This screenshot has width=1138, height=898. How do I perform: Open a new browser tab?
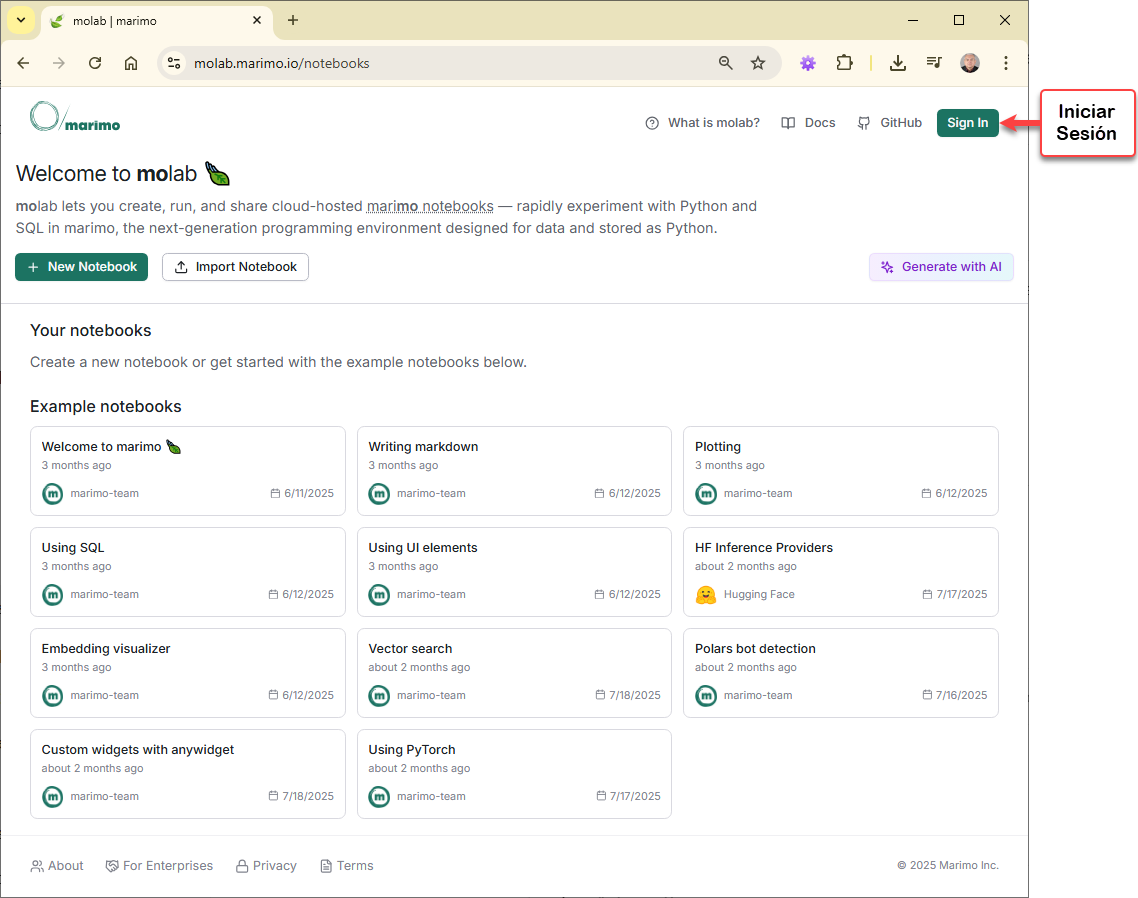[293, 20]
